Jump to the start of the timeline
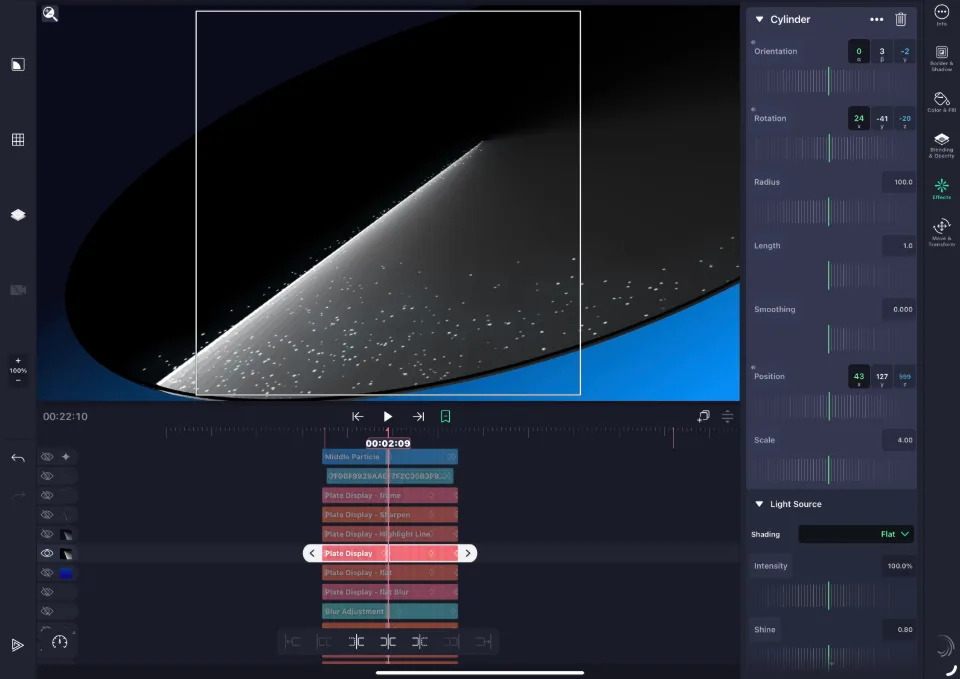The height and width of the screenshot is (679, 960). pyautogui.click(x=358, y=416)
